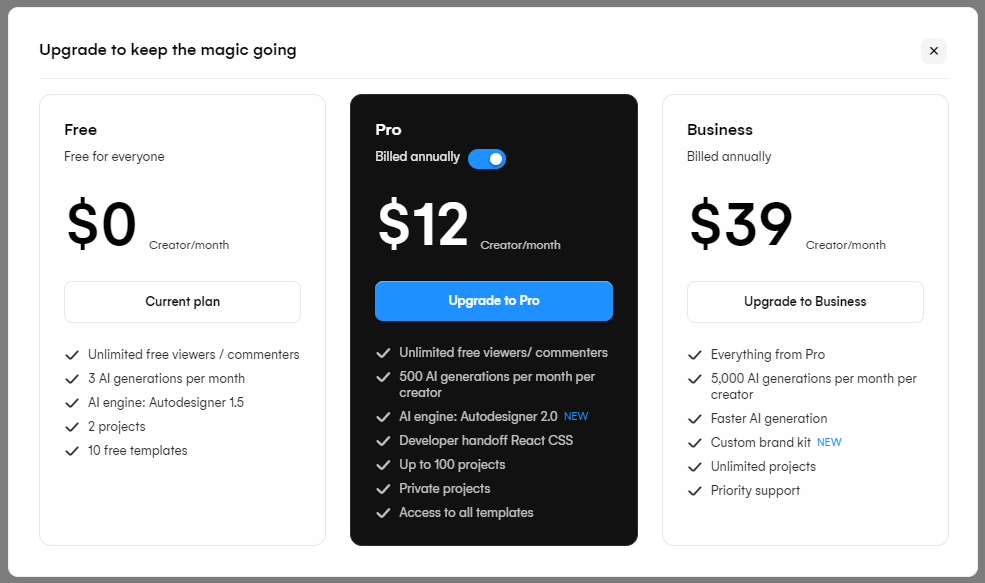Click the NEW badge beside Custom brand kit
The width and height of the screenshot is (985, 583).
(829, 442)
